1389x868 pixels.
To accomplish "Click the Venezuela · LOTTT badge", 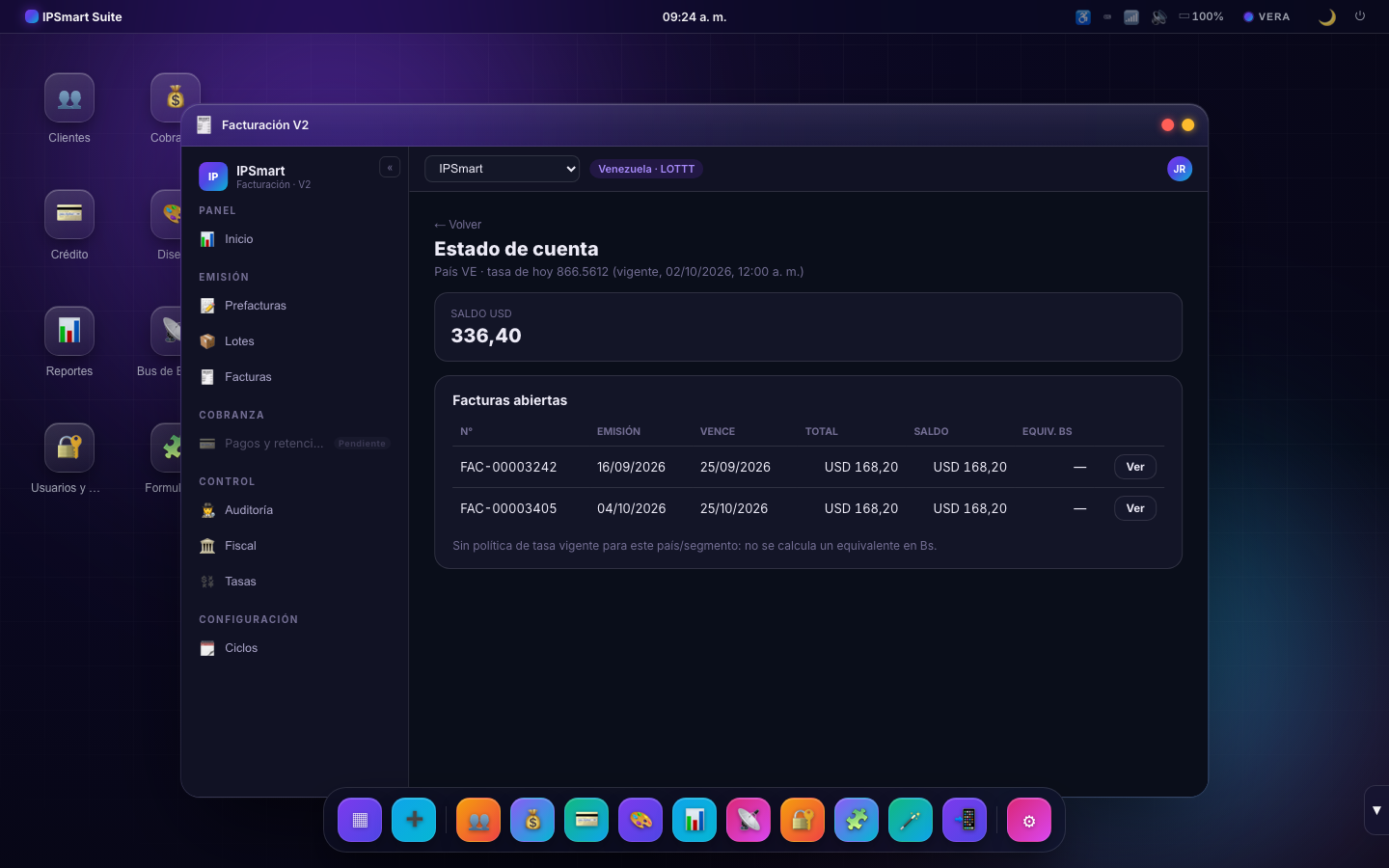I will pyautogui.click(x=646, y=169).
